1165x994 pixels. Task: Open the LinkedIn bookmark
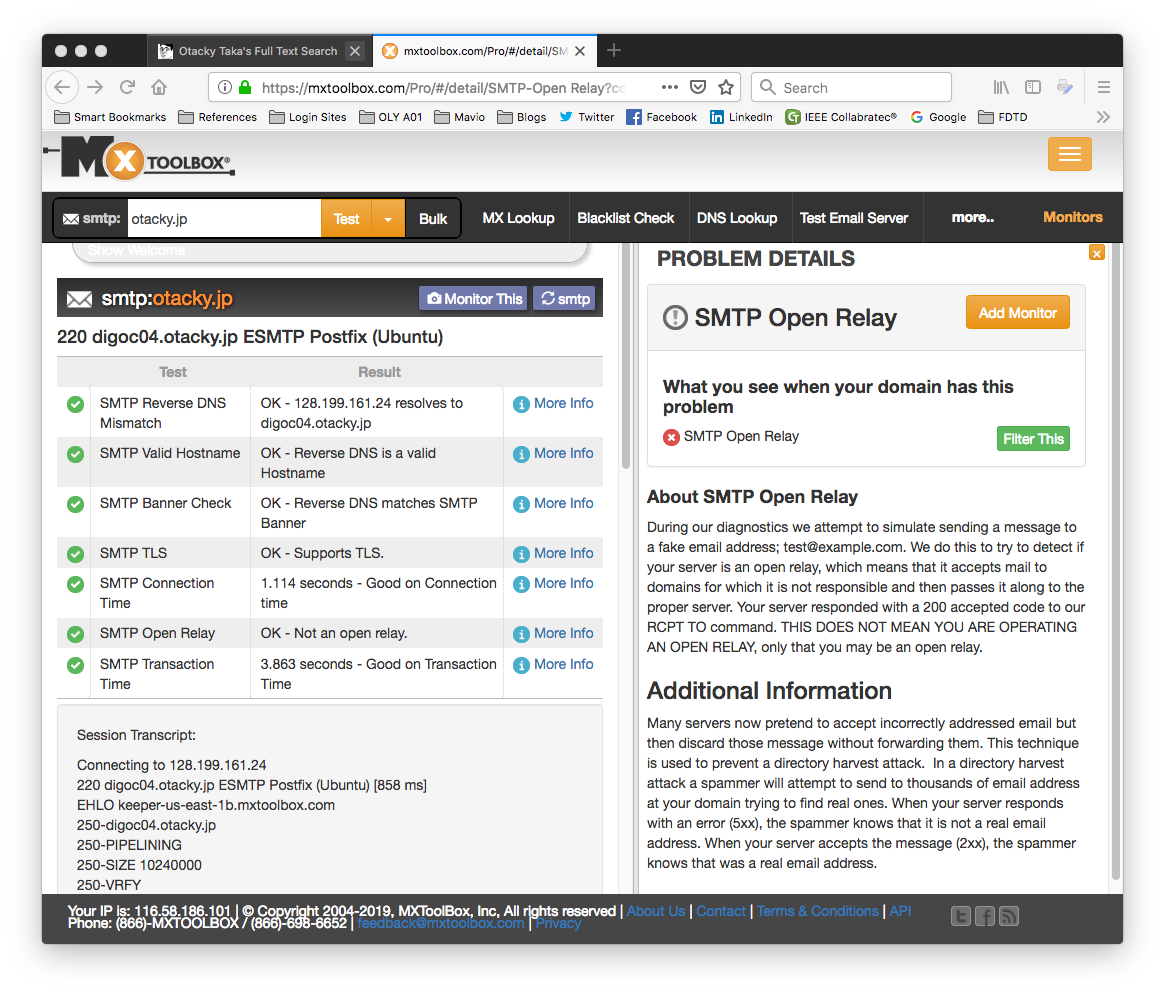[x=741, y=117]
